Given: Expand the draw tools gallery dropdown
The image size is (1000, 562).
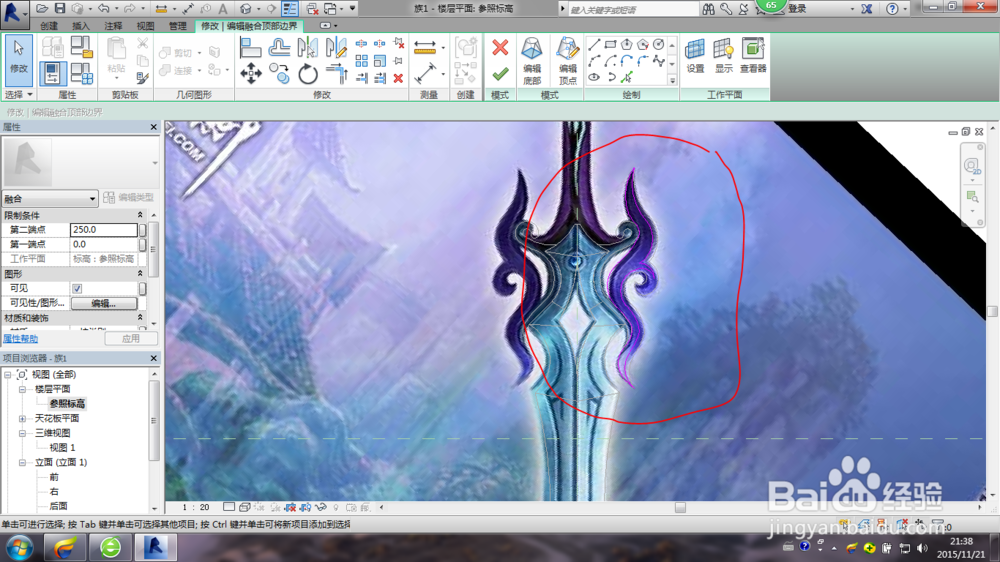Looking at the screenshot, I should (672, 81).
